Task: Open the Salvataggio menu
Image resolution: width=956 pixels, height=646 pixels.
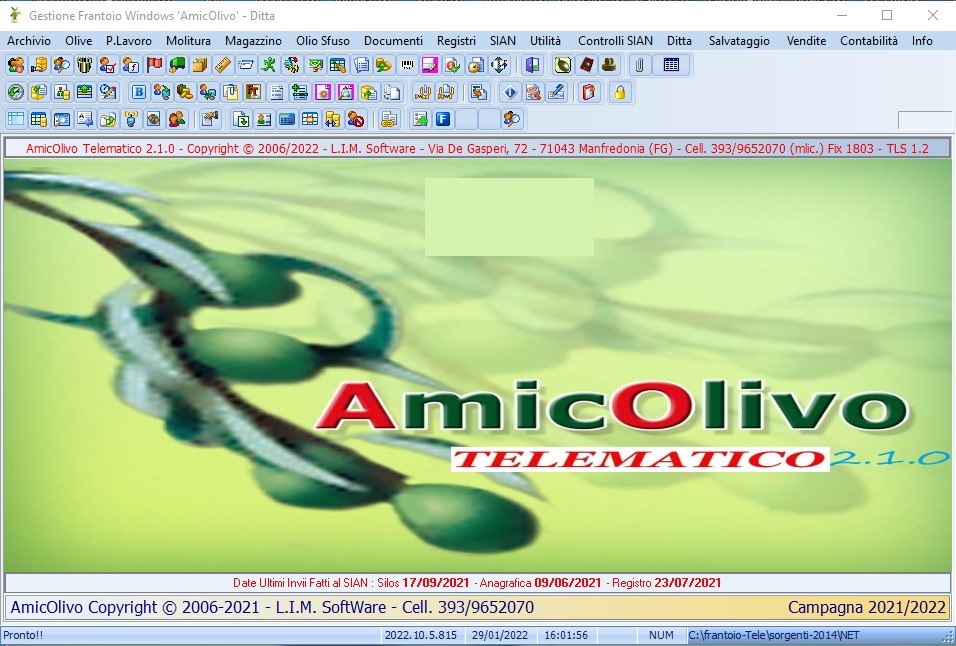Action: (739, 41)
